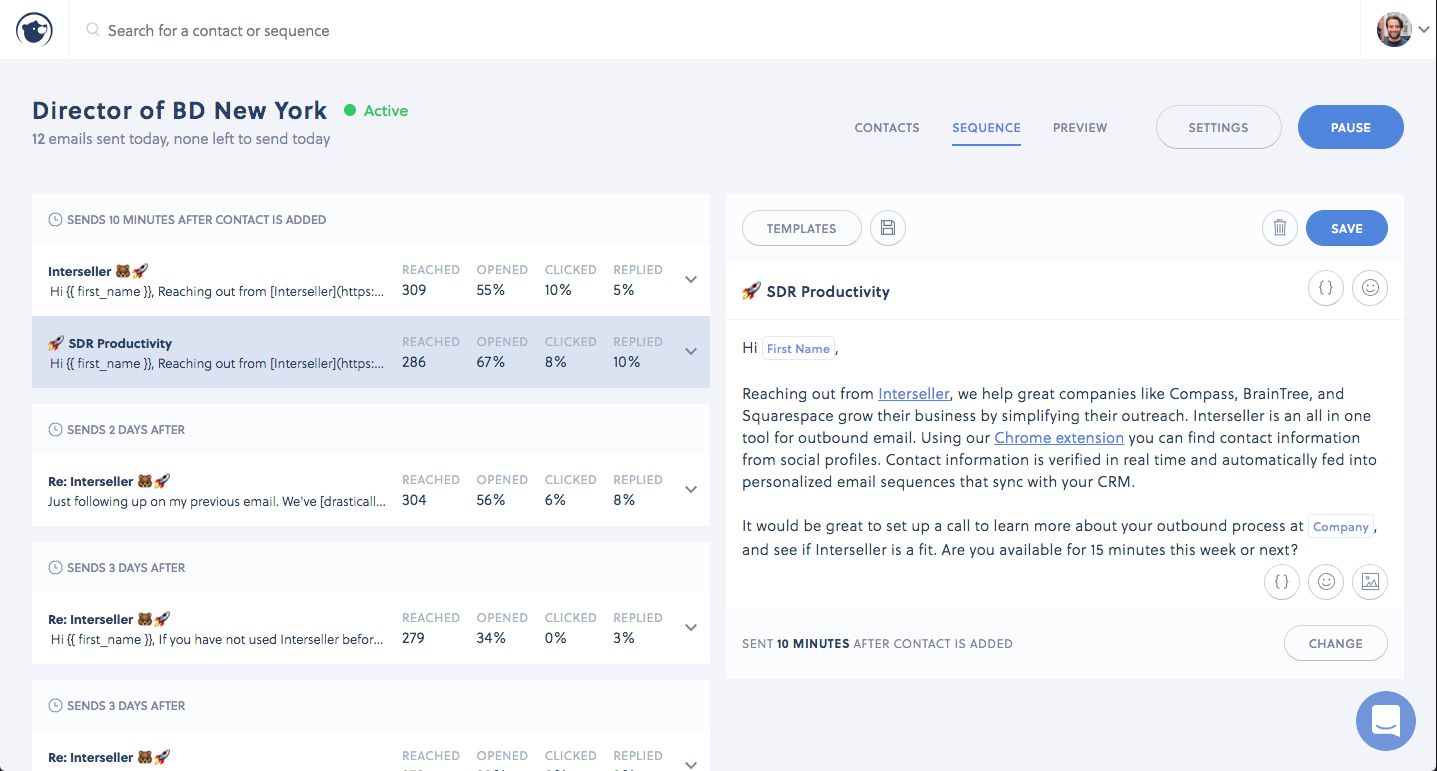Expand the Re: Interseller 279 reached chevron
Screen dimensions: 1437x771
(691, 628)
